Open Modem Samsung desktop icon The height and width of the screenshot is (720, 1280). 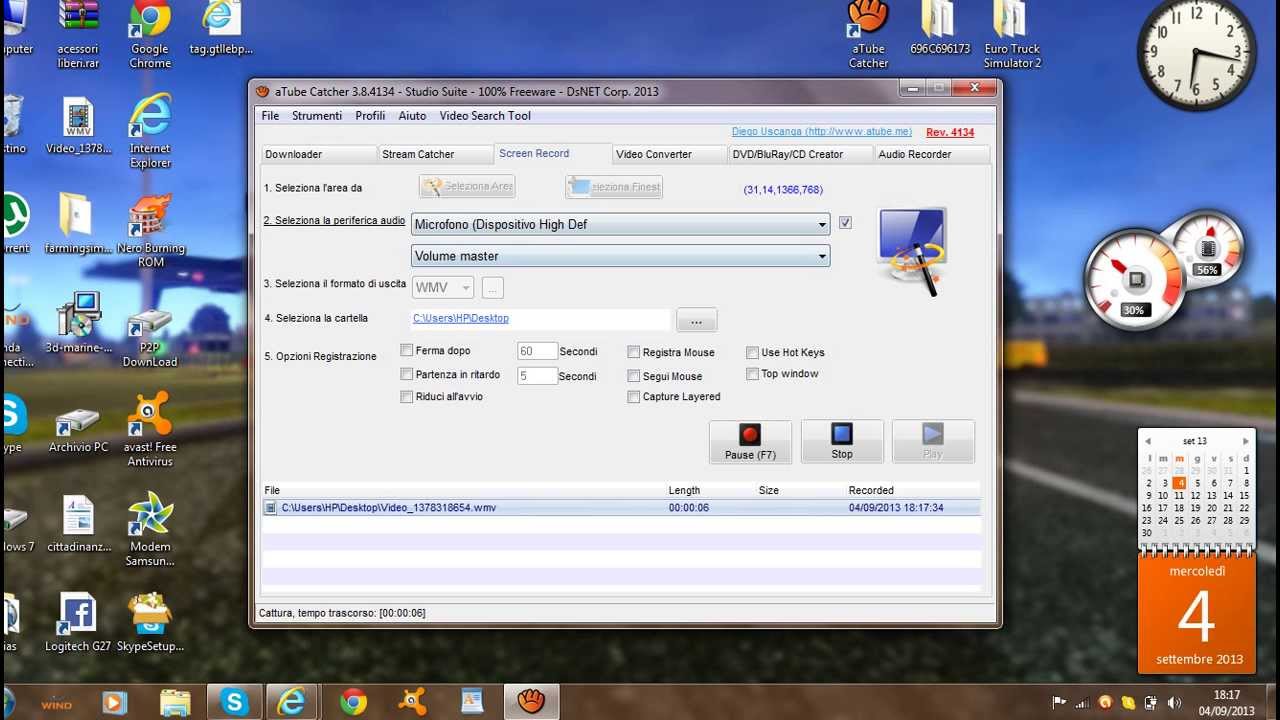point(150,530)
